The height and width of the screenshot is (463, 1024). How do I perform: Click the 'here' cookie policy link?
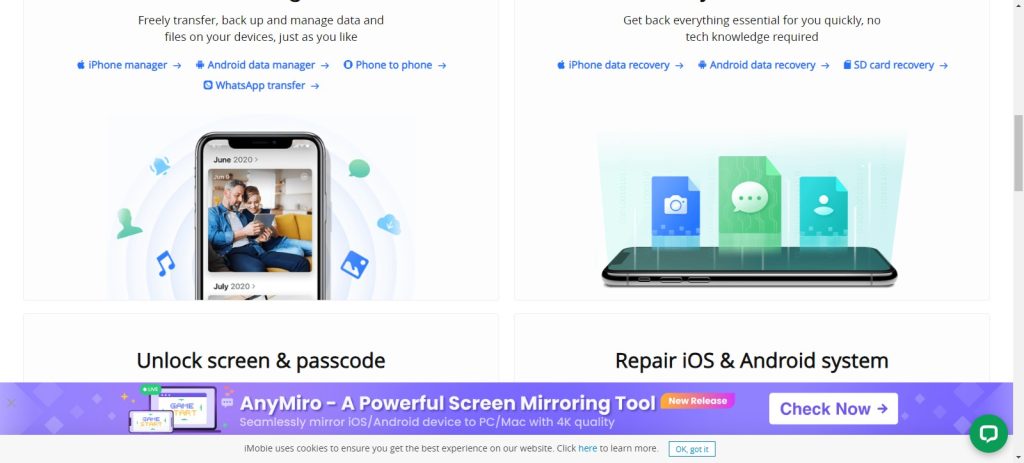click(x=588, y=449)
